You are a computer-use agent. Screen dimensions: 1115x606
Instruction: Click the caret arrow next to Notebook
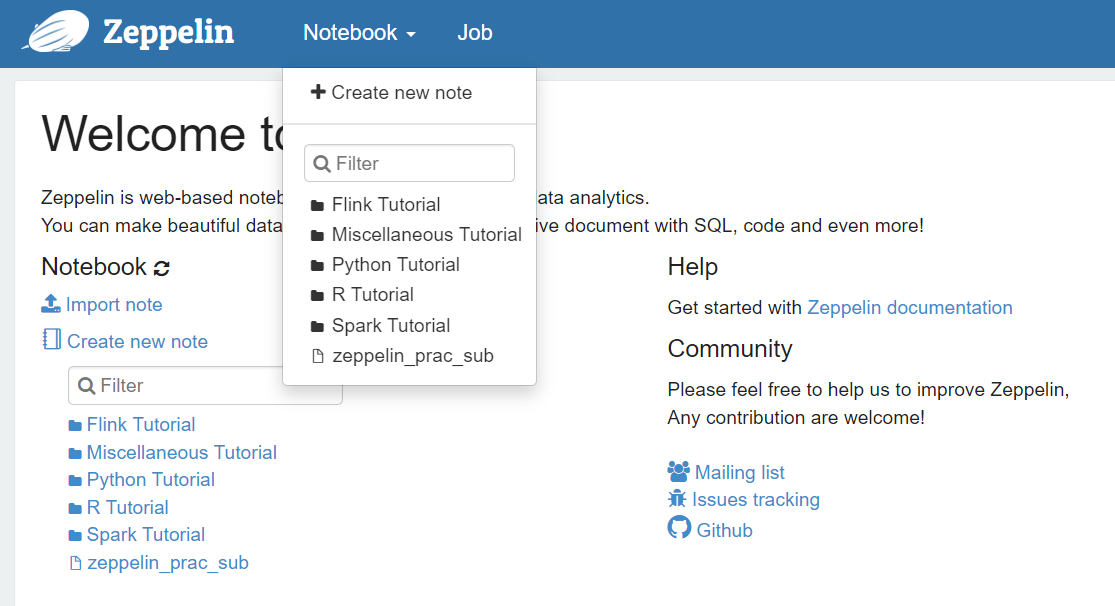click(x=410, y=34)
